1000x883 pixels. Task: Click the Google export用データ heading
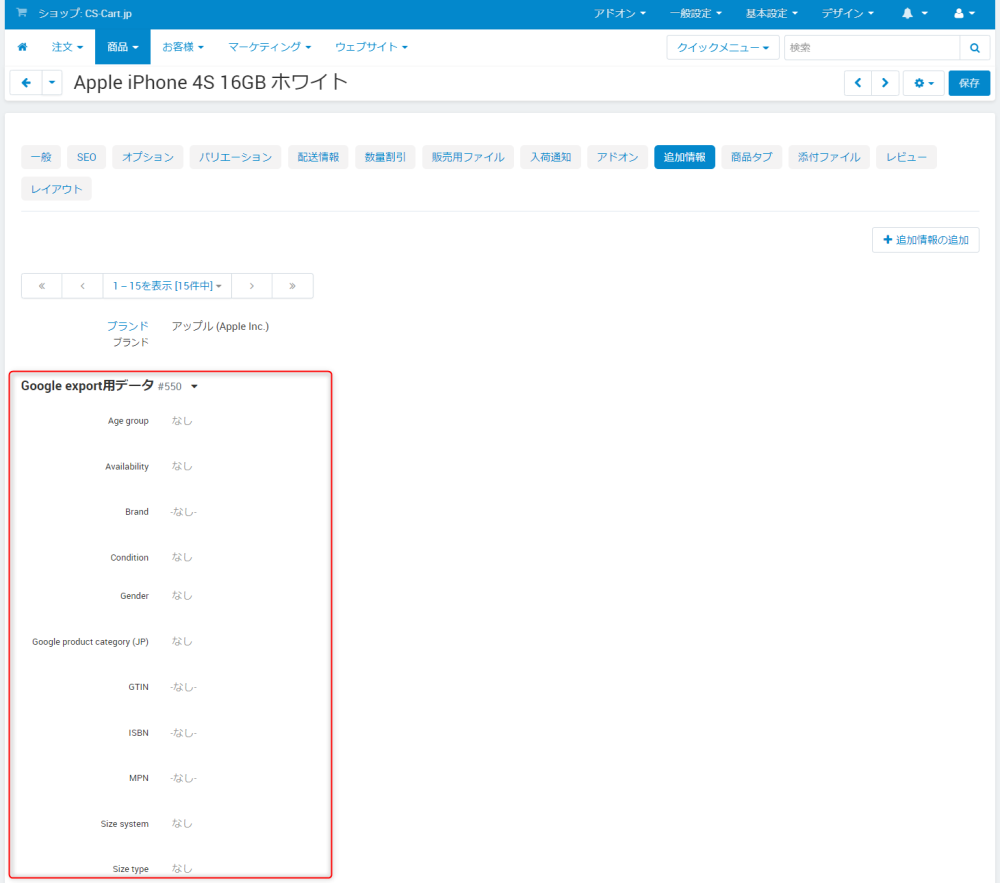click(87, 386)
